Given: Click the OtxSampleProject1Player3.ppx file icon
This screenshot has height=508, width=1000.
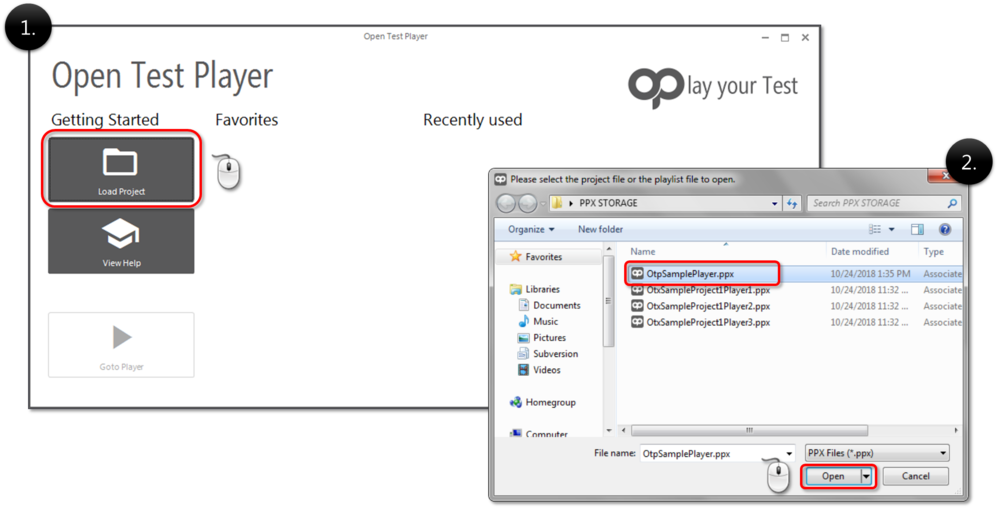Looking at the screenshot, I should pos(637,323).
